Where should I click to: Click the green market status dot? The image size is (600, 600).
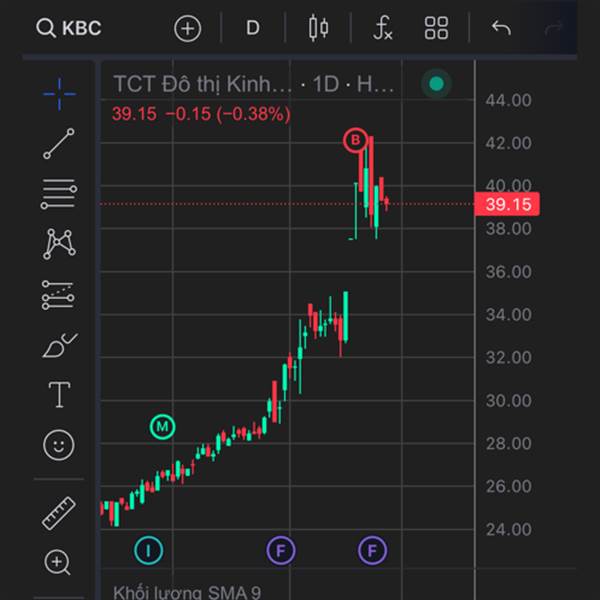point(437,83)
